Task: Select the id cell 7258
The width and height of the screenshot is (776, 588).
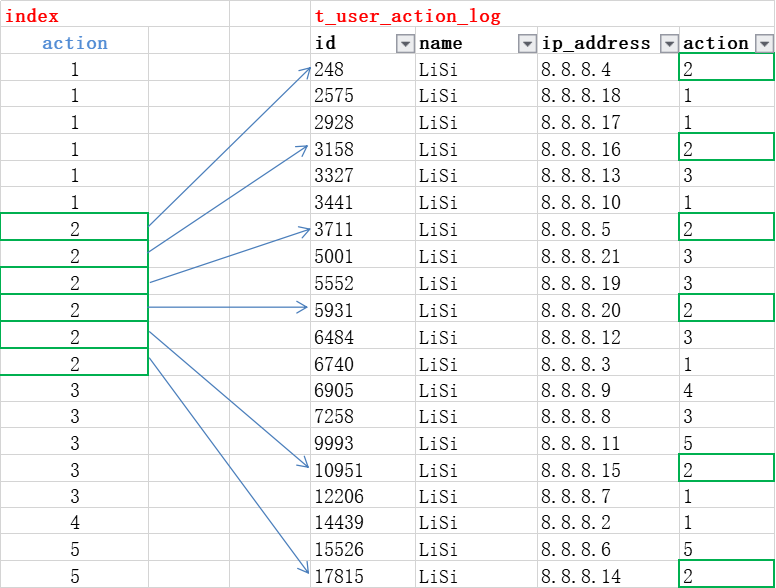Action: 363,415
